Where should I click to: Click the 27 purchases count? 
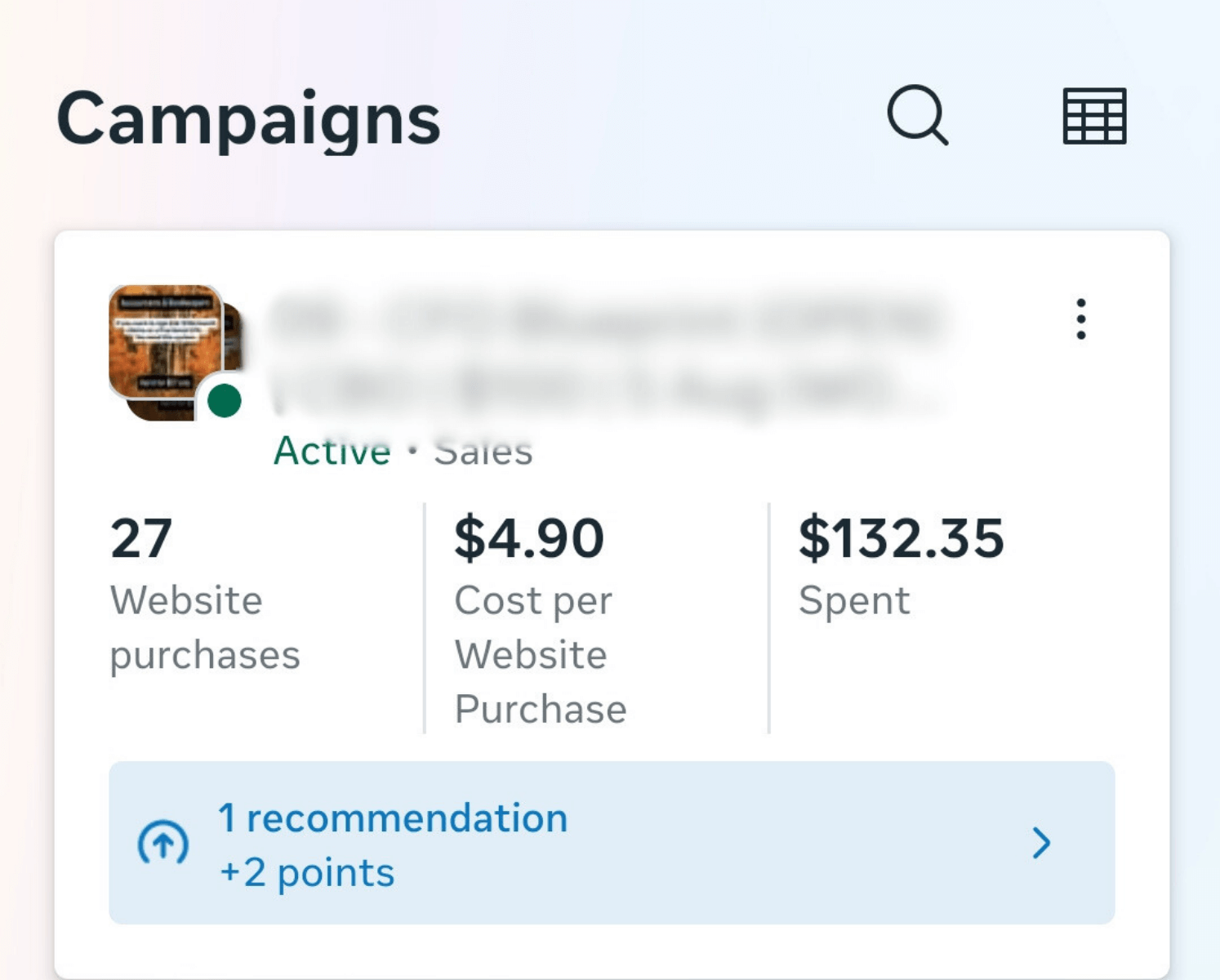pyautogui.click(x=141, y=538)
